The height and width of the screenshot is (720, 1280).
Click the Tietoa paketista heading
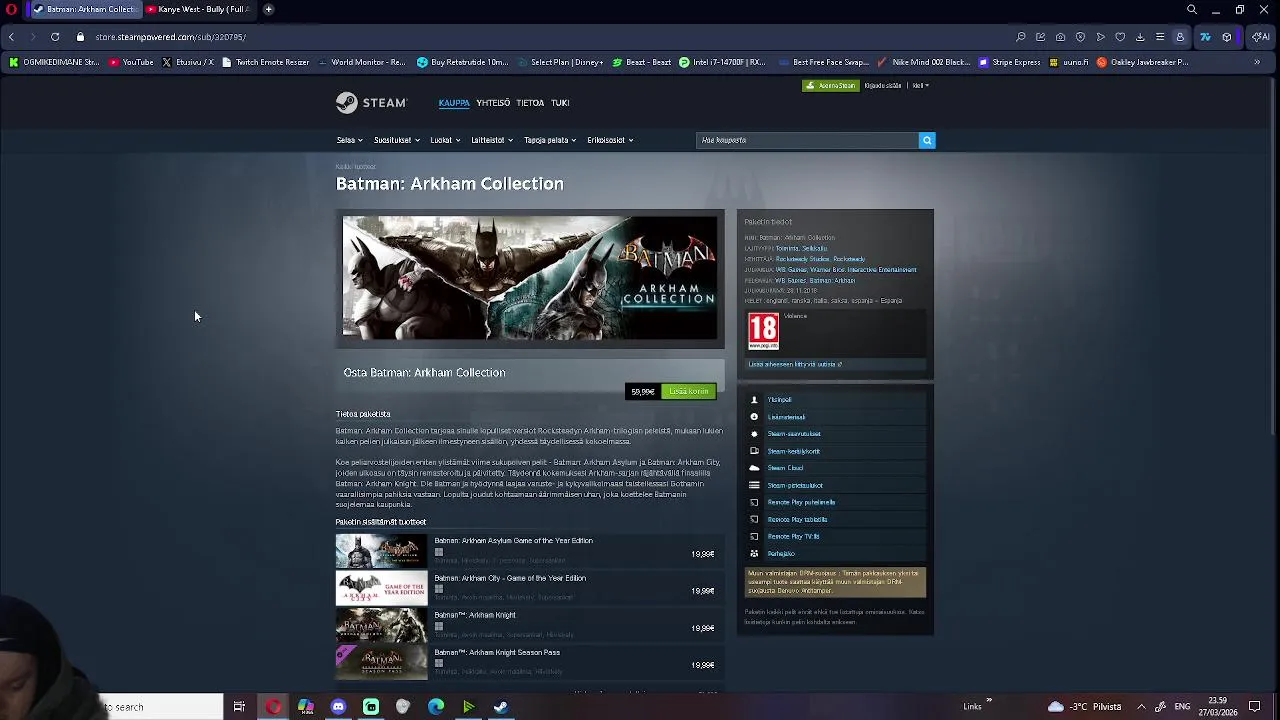click(x=363, y=414)
